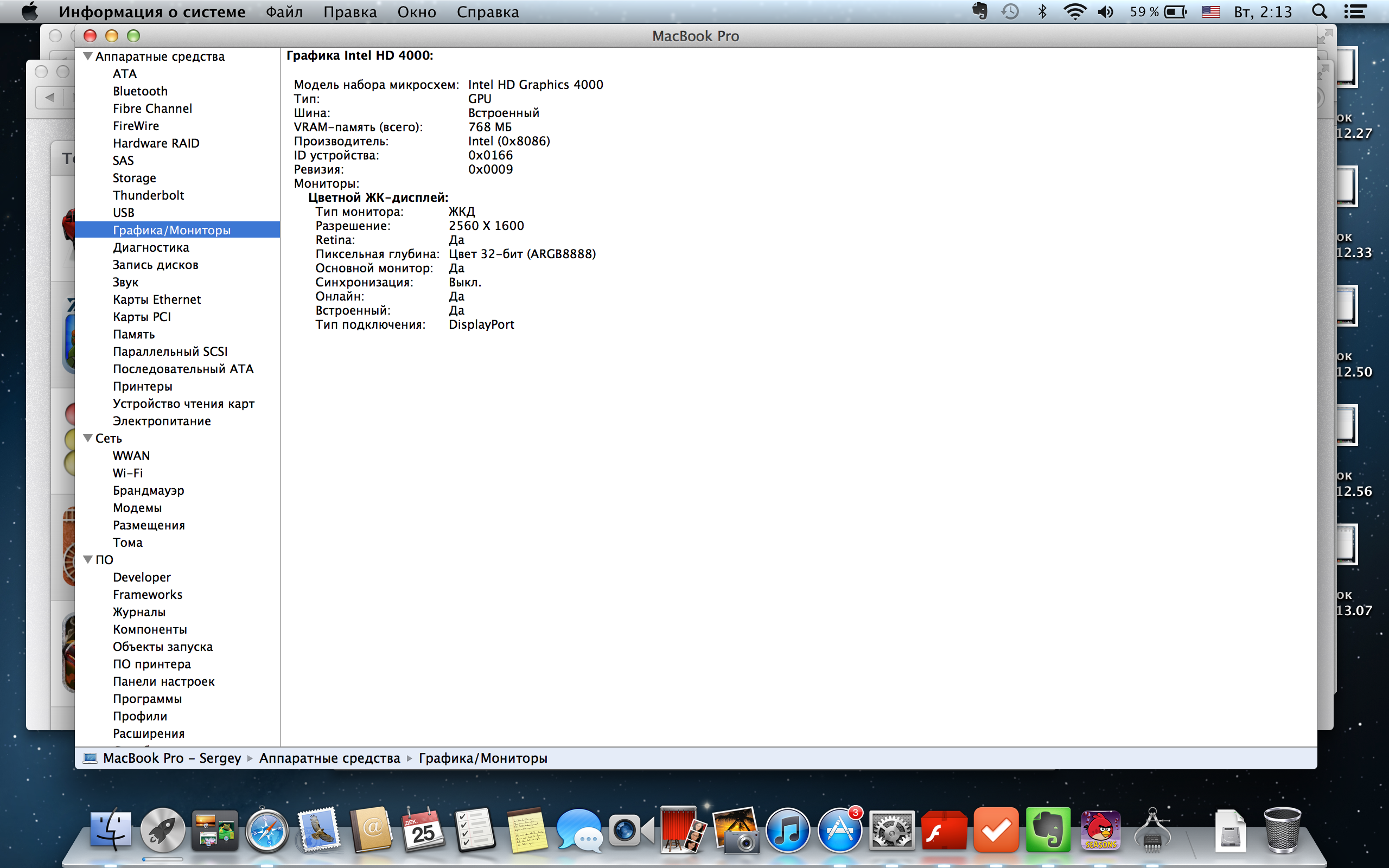1389x868 pixels.
Task: Open the Правка menu
Action: 350,12
